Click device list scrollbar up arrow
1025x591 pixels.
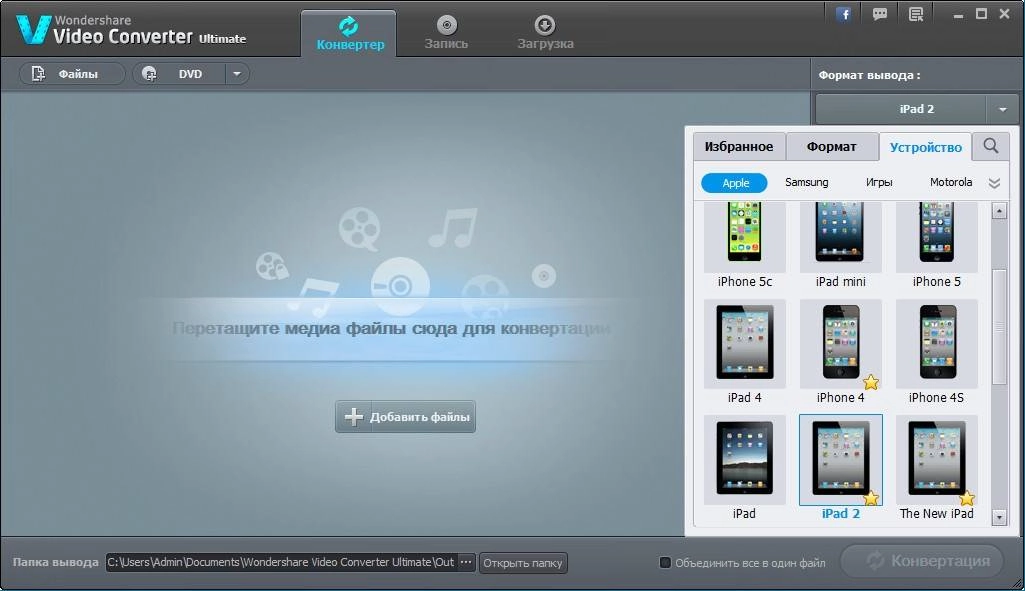point(999,211)
